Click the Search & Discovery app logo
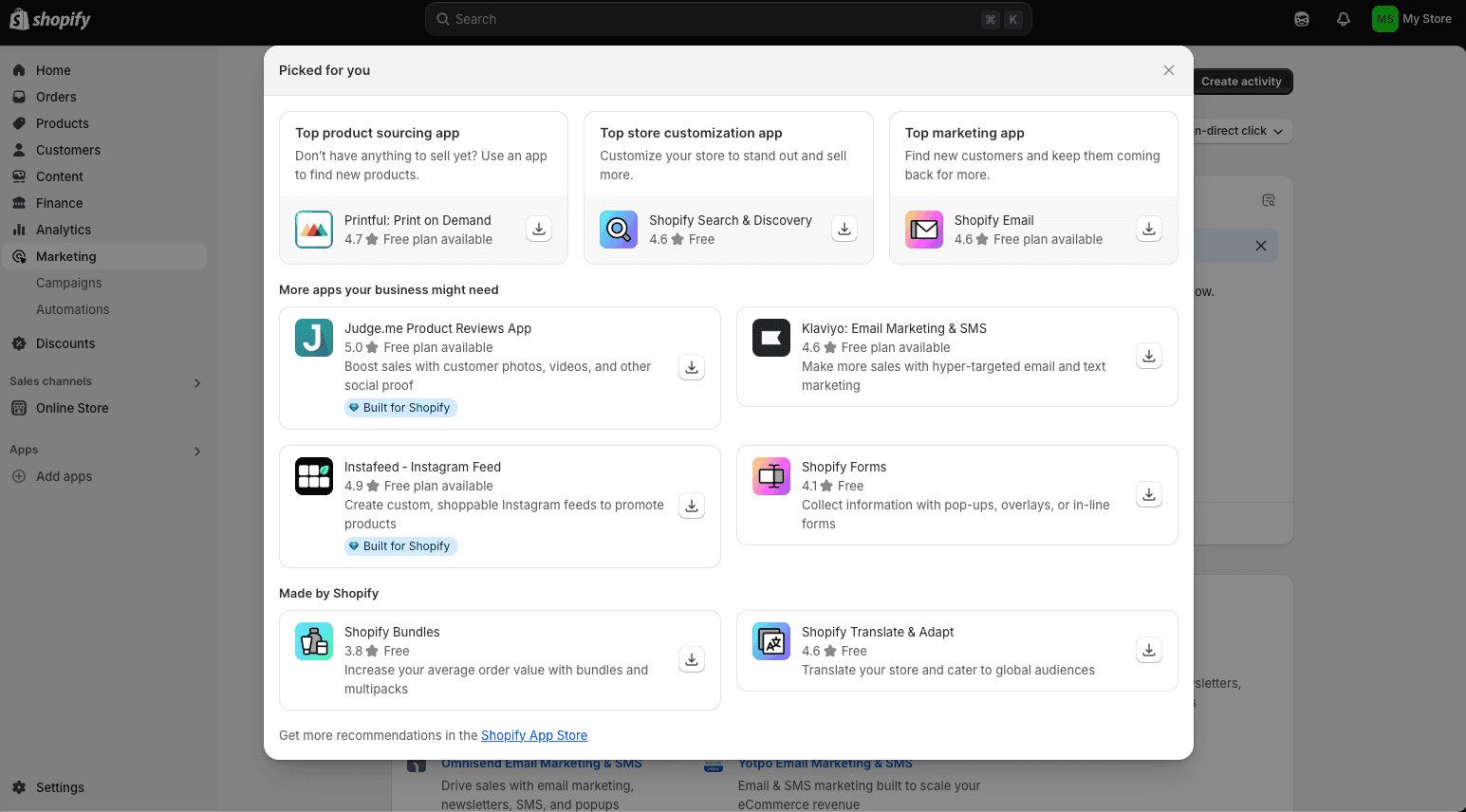1466x812 pixels. pyautogui.click(x=619, y=230)
